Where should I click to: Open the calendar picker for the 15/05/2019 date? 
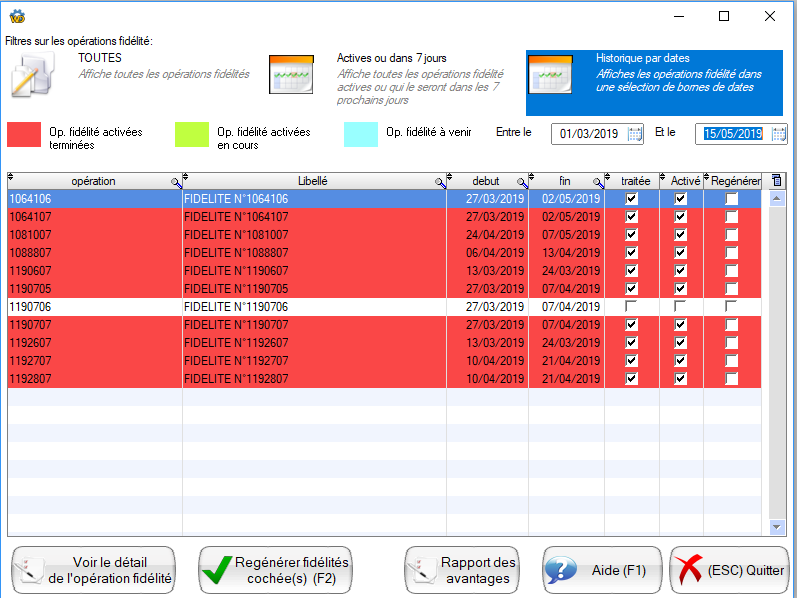[779, 134]
